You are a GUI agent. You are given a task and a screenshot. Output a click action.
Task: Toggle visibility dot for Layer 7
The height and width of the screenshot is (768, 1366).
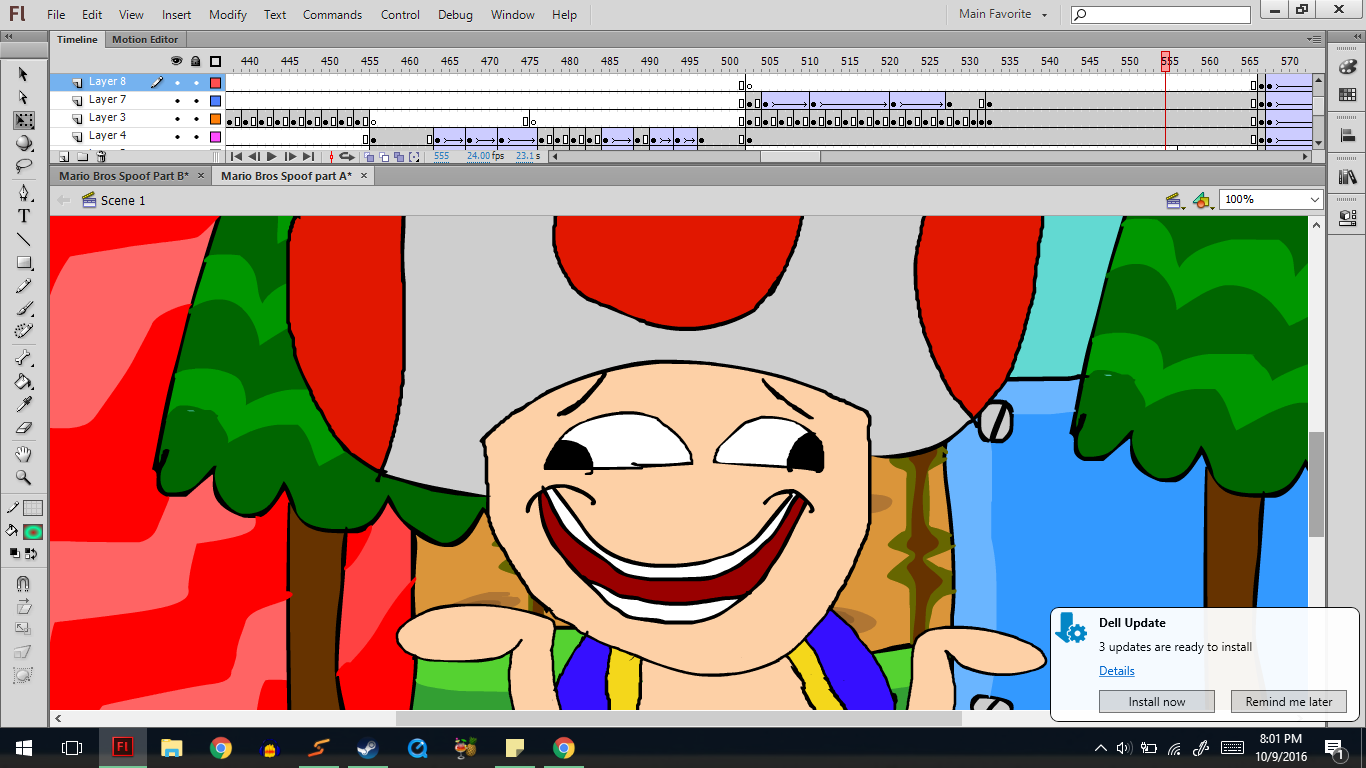click(177, 100)
